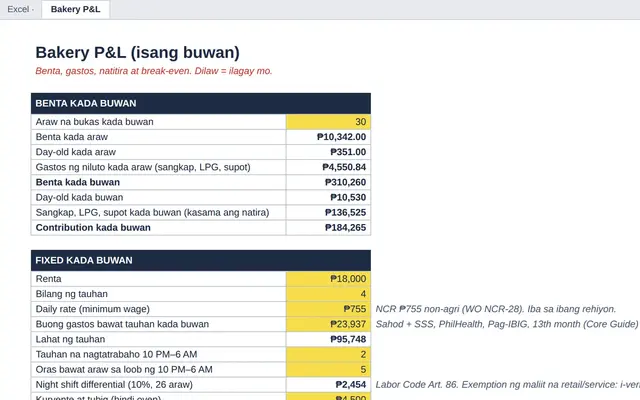Select the 'BENTA KADA BUWAN' section header
Screen dimensions: 640x400
(x=201, y=103)
